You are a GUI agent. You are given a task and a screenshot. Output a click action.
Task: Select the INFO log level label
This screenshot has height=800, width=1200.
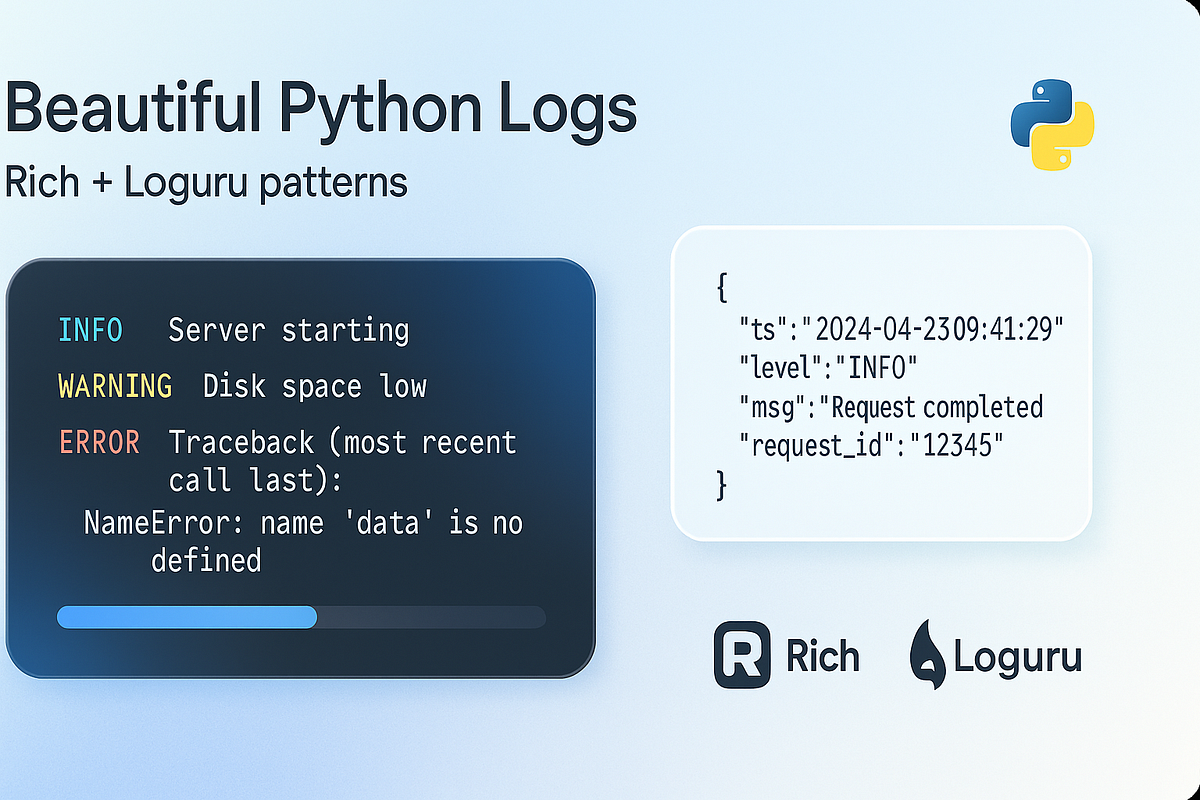point(90,330)
